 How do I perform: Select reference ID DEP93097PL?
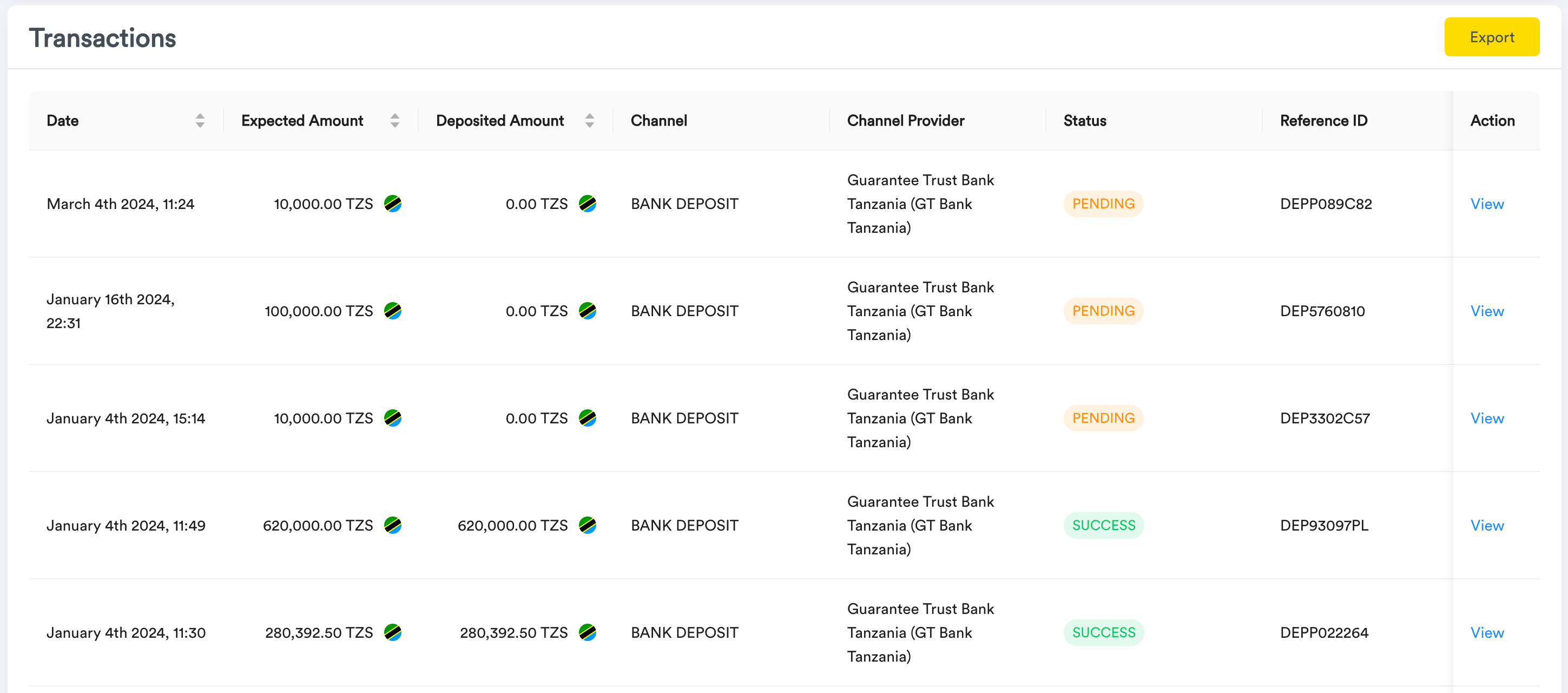click(1324, 526)
